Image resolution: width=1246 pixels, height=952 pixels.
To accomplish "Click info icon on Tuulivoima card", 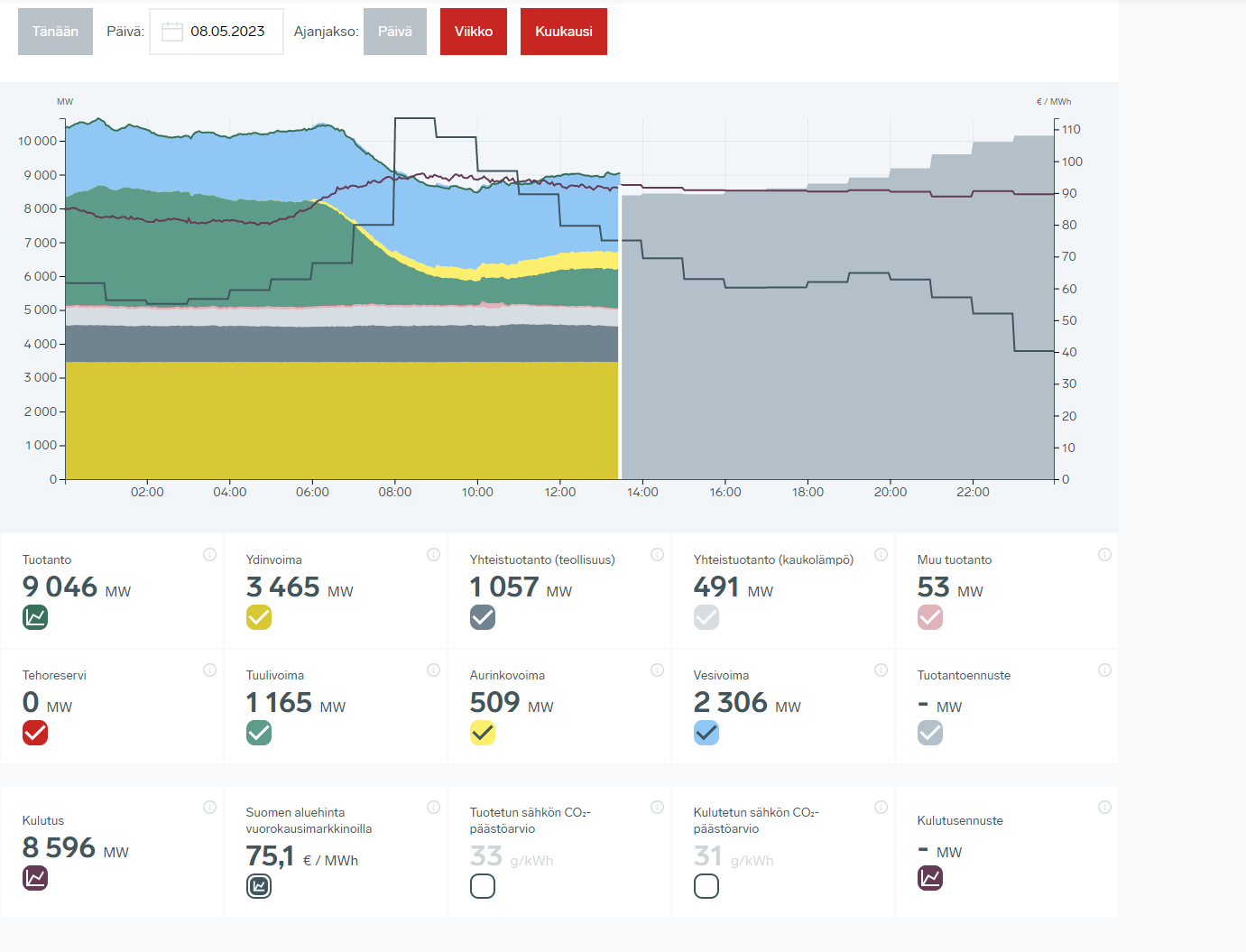I will click(x=433, y=670).
